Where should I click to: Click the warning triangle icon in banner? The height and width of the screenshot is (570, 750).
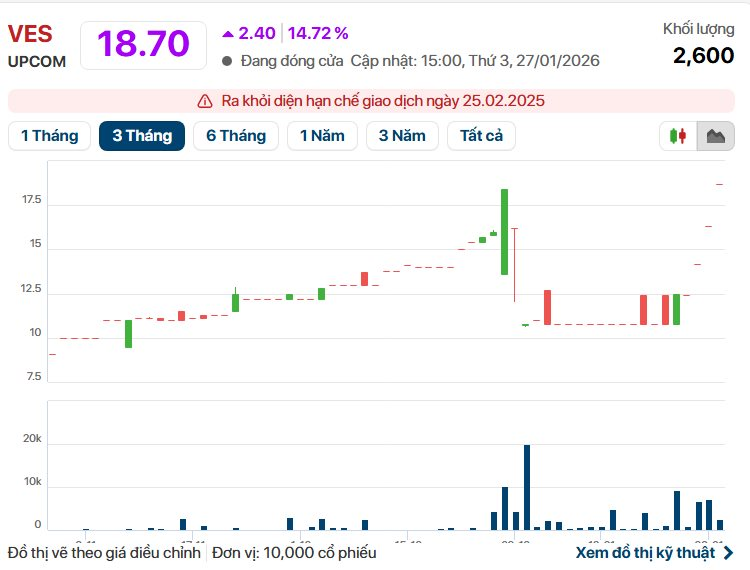coord(204,101)
